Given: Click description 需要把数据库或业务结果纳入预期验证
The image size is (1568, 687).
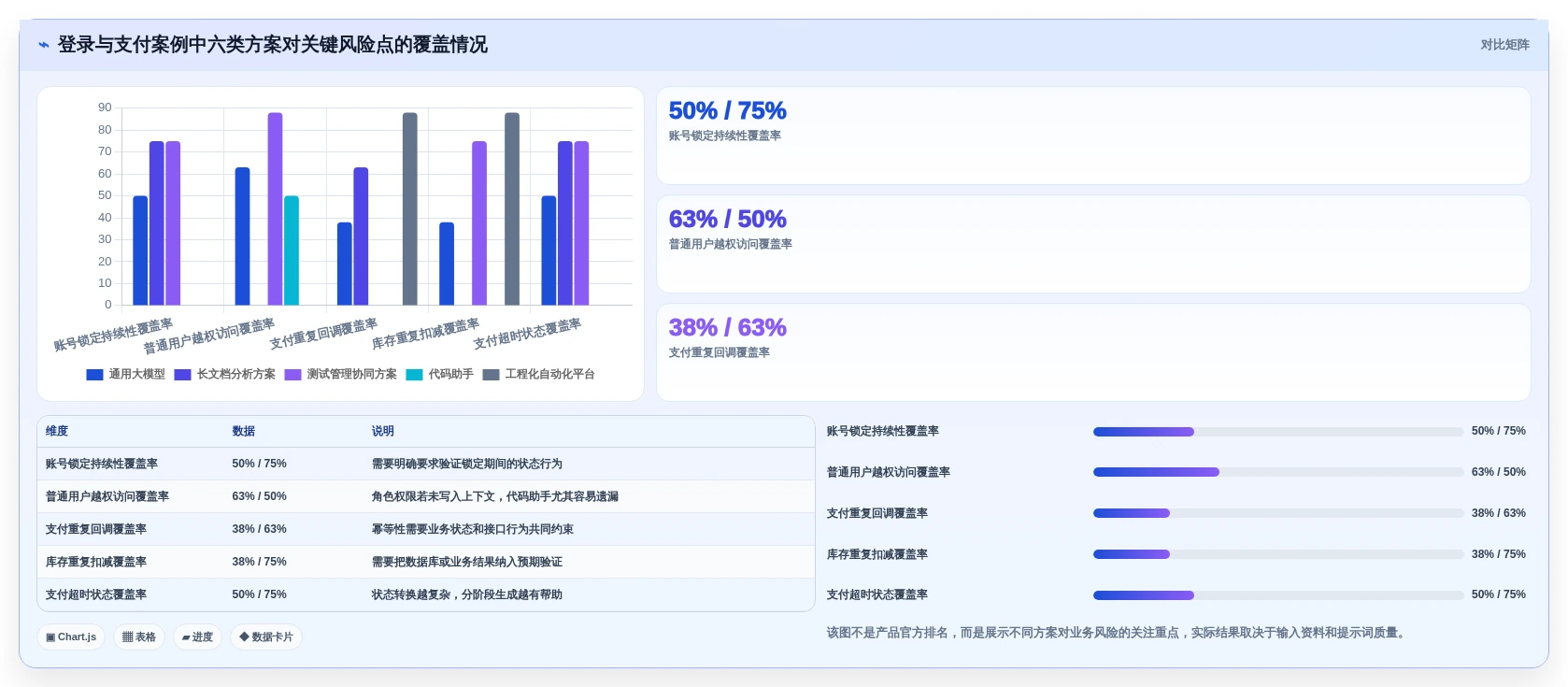Looking at the screenshot, I should pyautogui.click(x=466, y=562).
